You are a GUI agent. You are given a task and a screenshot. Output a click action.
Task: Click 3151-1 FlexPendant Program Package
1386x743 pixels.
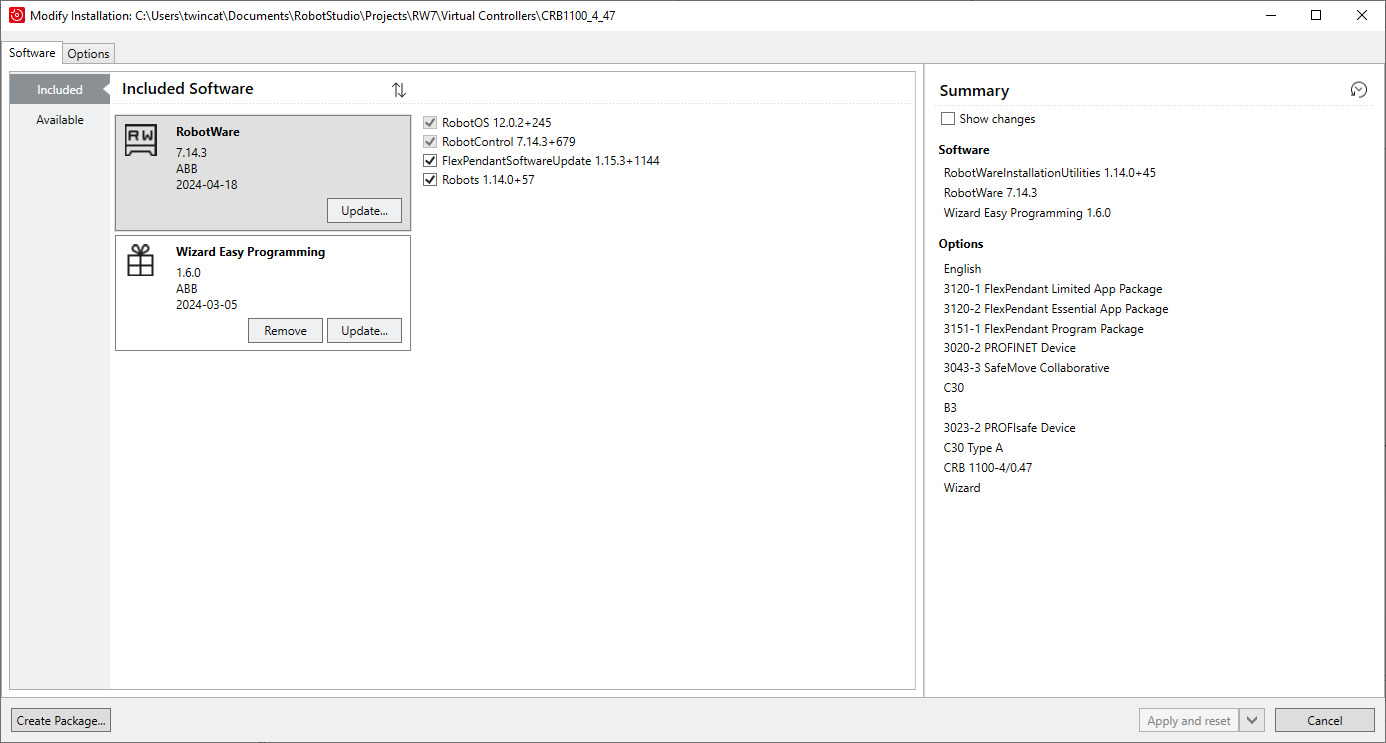tap(1043, 329)
